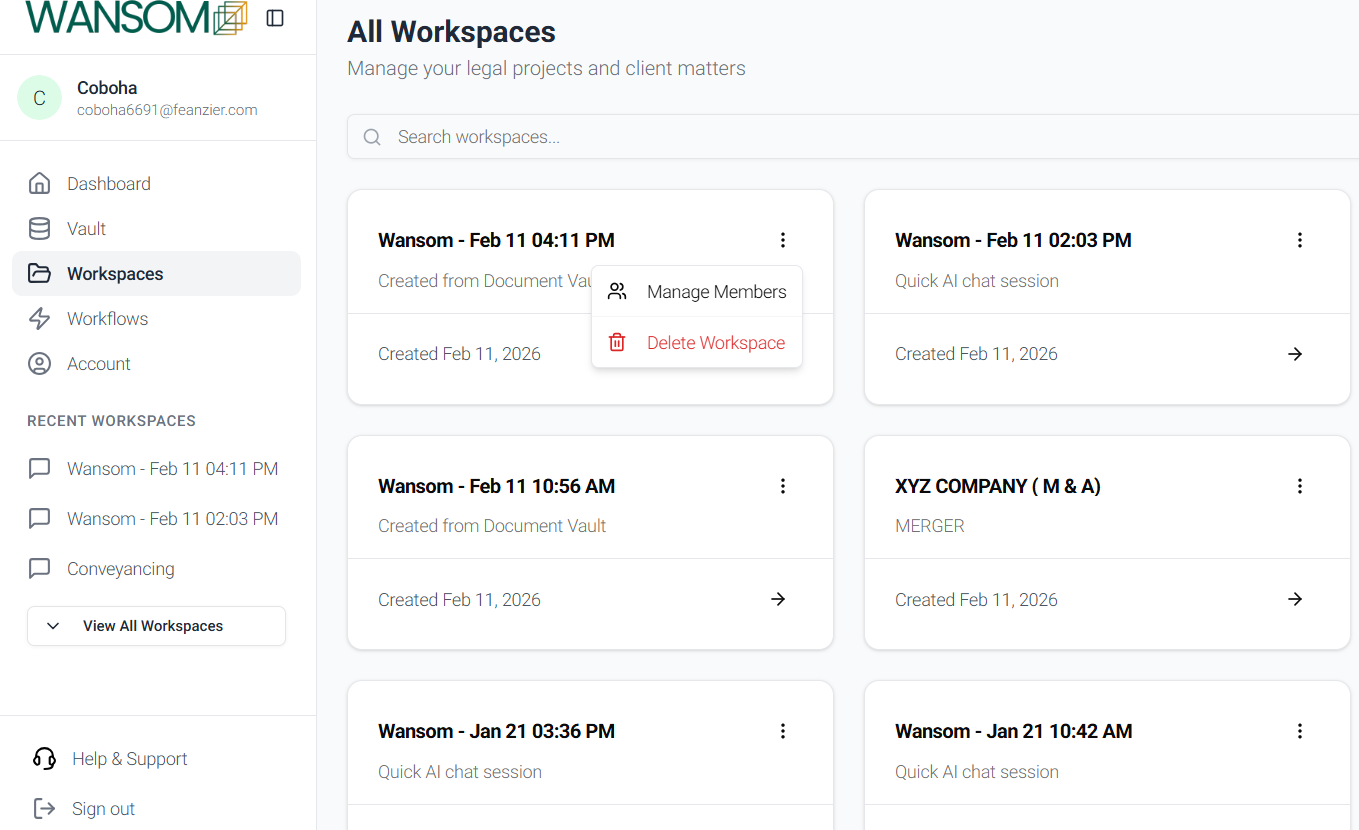
Task: Open options menu for XYZ COMPANY workspace
Action: coord(1300,486)
